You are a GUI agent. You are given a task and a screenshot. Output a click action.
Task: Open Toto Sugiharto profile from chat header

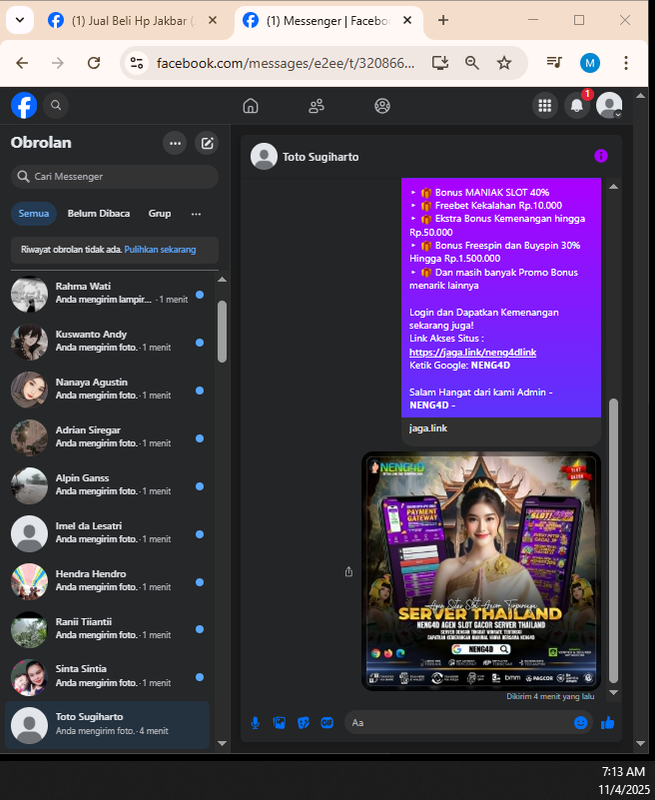305,157
